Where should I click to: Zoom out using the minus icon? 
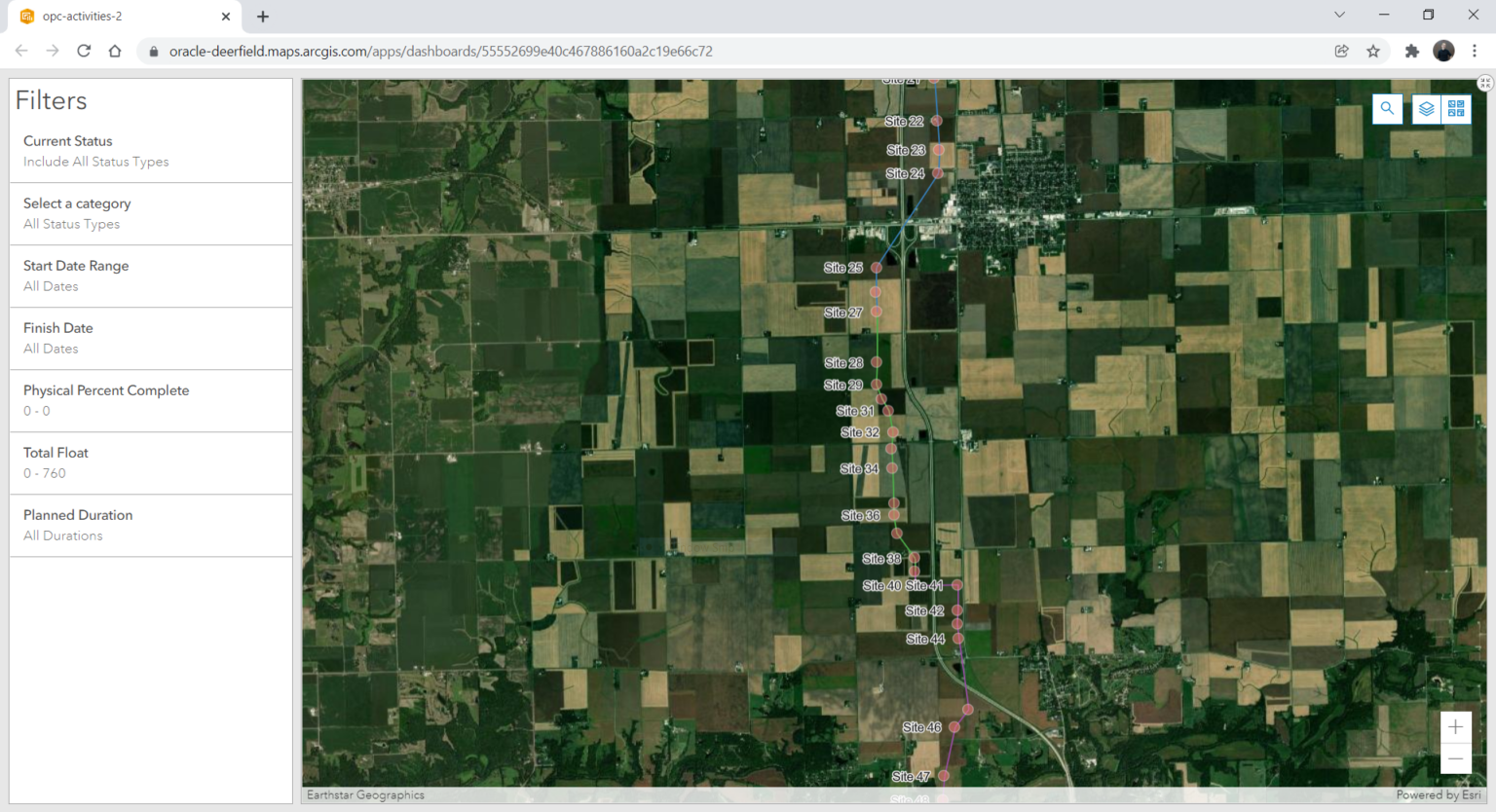coord(1455,757)
